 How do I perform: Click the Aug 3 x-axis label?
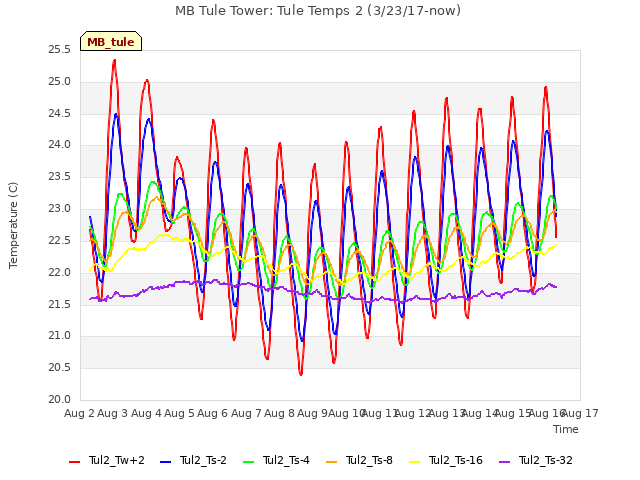click(x=113, y=413)
